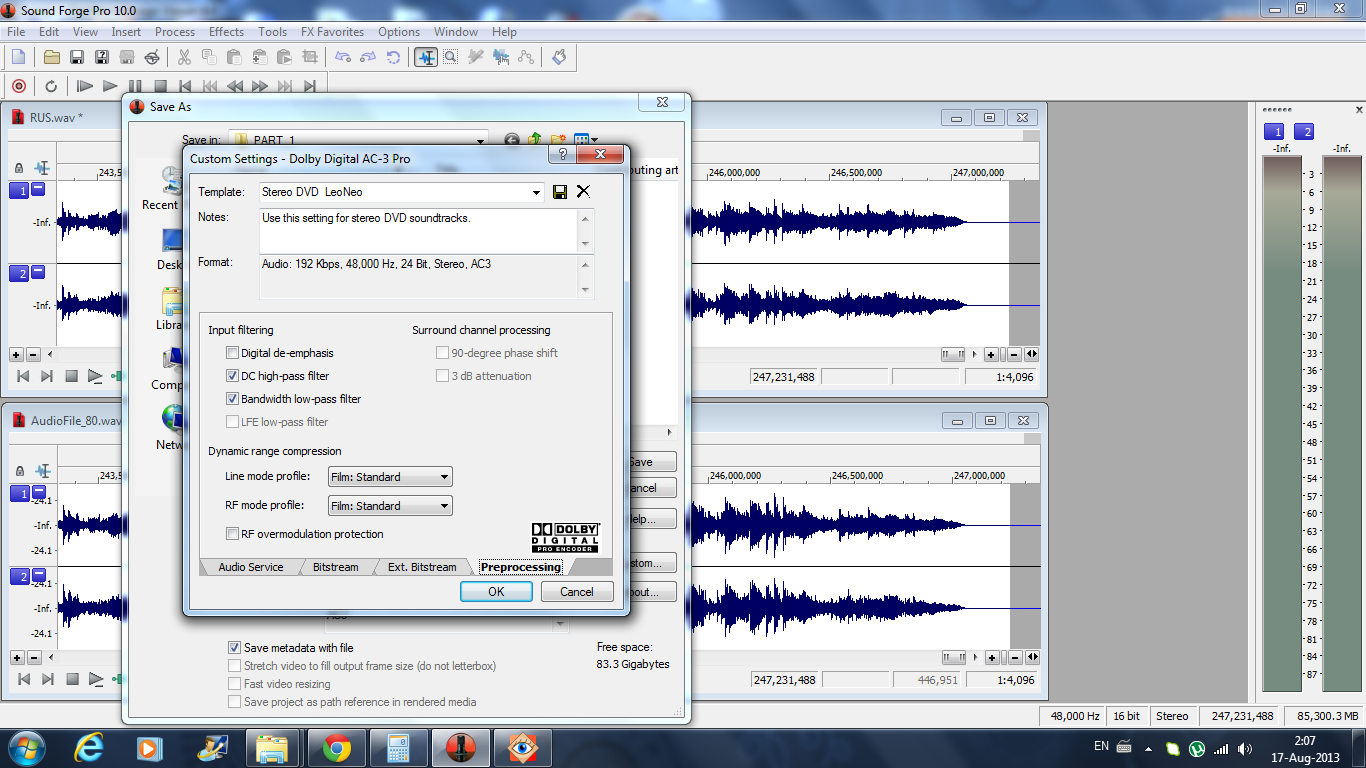Click Rewind in main transport bar

click(235, 86)
